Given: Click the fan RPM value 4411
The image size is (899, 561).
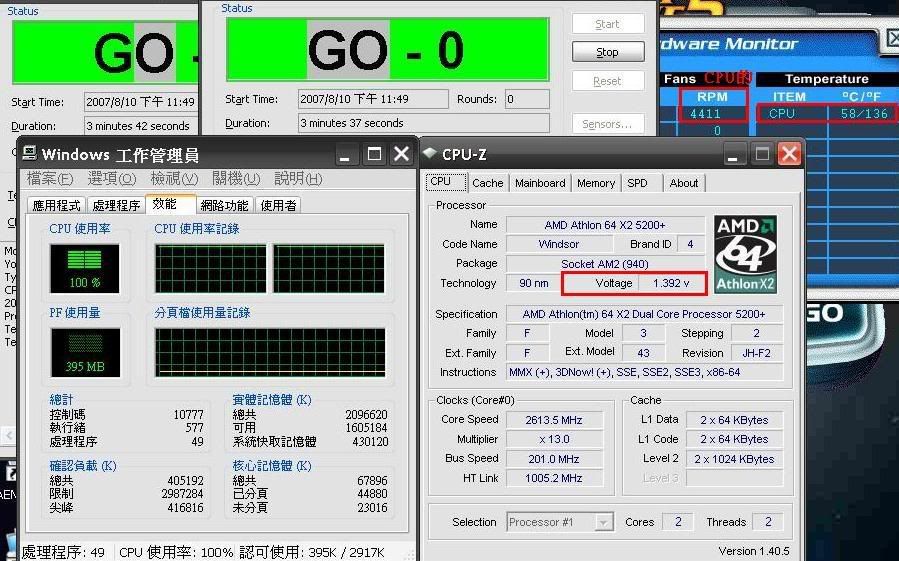Looking at the screenshot, I should 705,114.
